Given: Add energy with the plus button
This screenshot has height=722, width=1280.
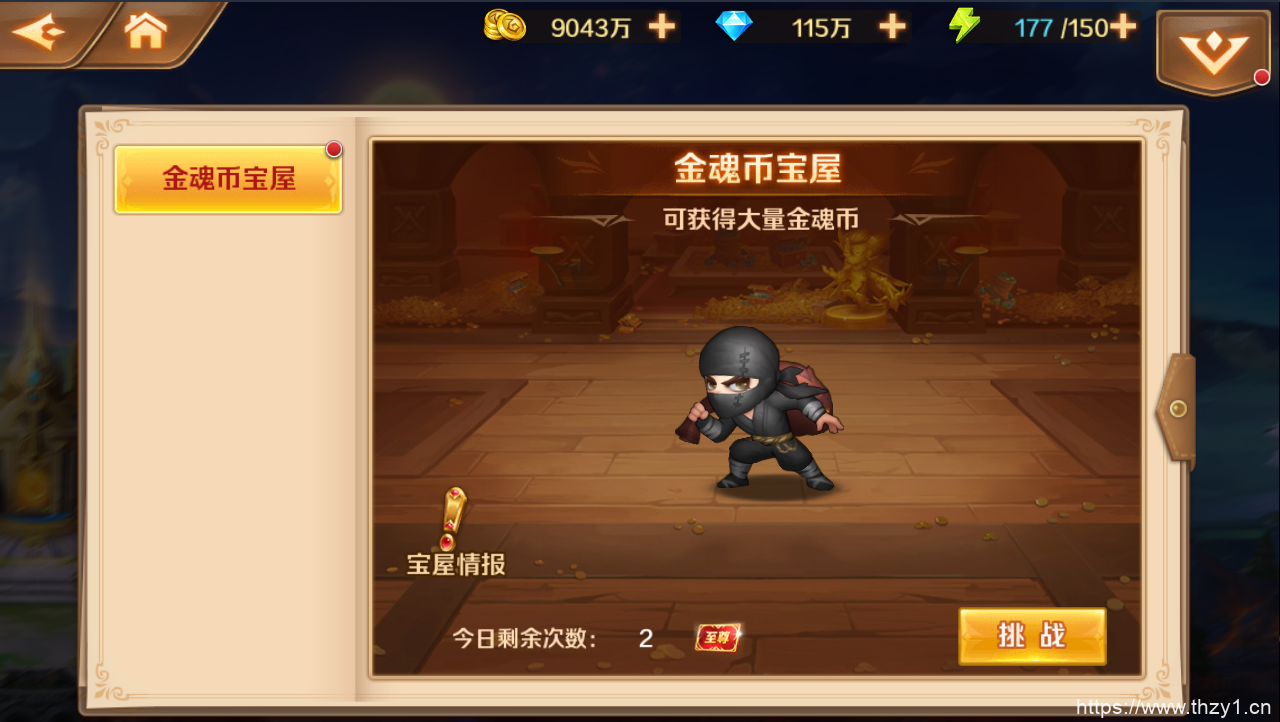Looking at the screenshot, I should tap(1123, 27).
